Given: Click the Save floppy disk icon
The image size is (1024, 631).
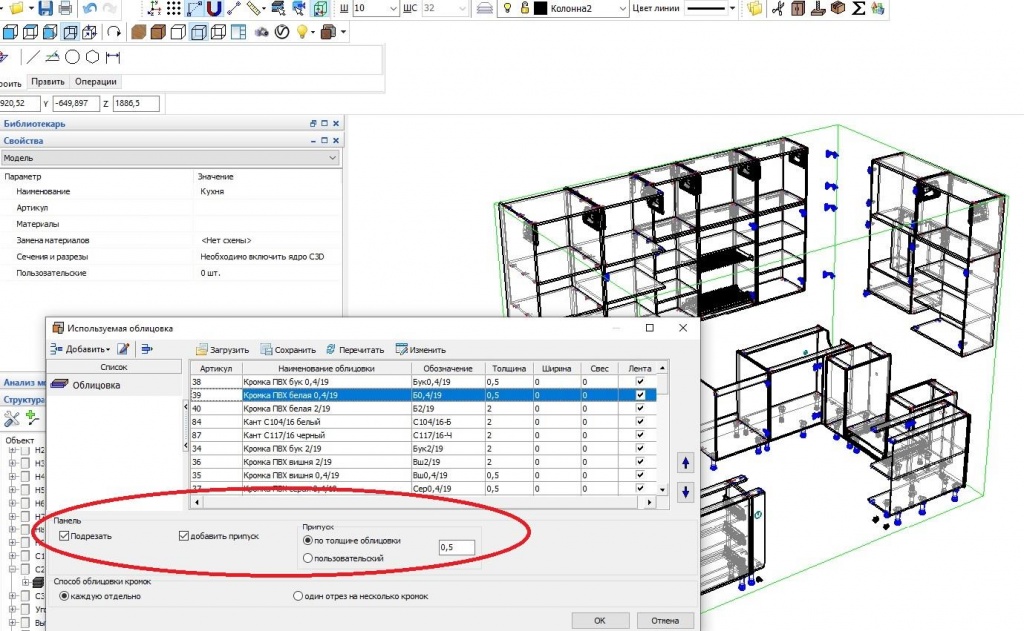Looking at the screenshot, I should click(45, 8).
